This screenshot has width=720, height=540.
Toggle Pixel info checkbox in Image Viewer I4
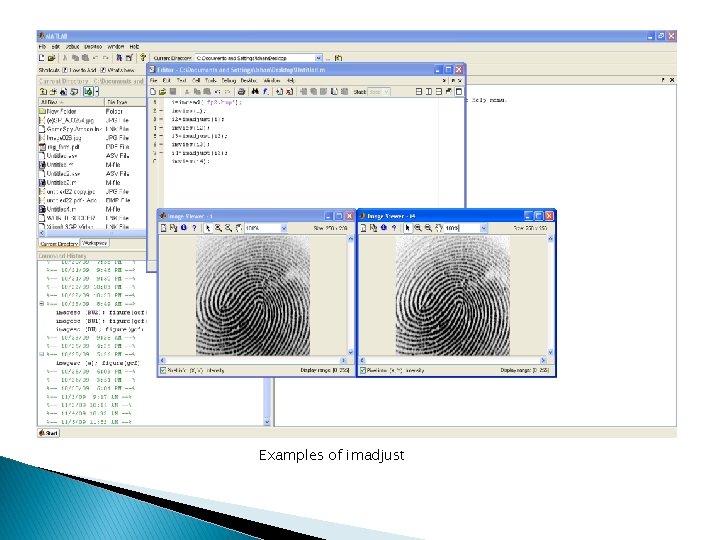(363, 370)
